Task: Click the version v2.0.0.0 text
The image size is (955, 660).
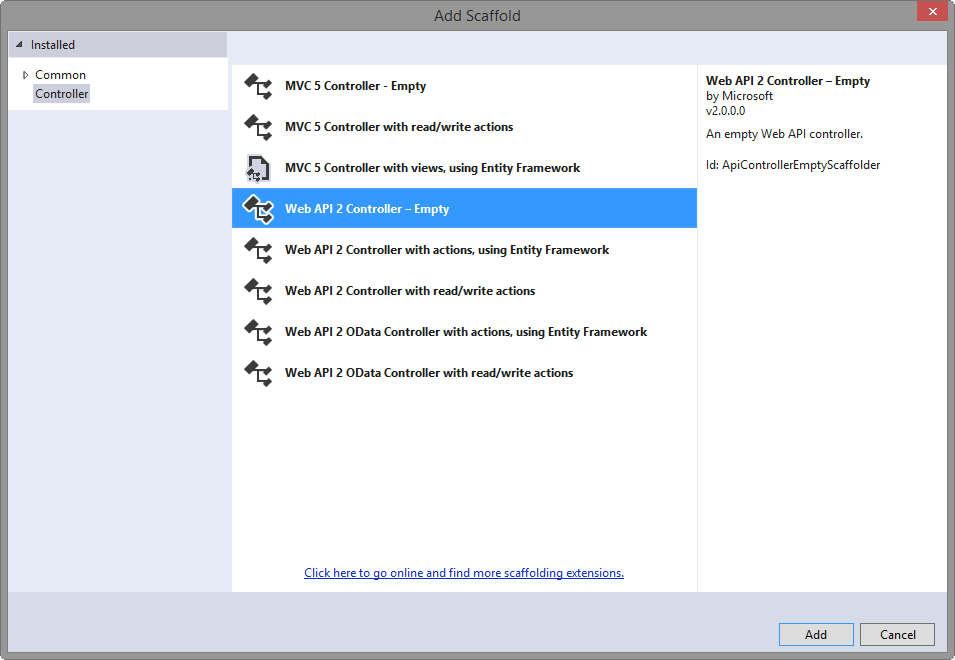Action: [x=725, y=111]
